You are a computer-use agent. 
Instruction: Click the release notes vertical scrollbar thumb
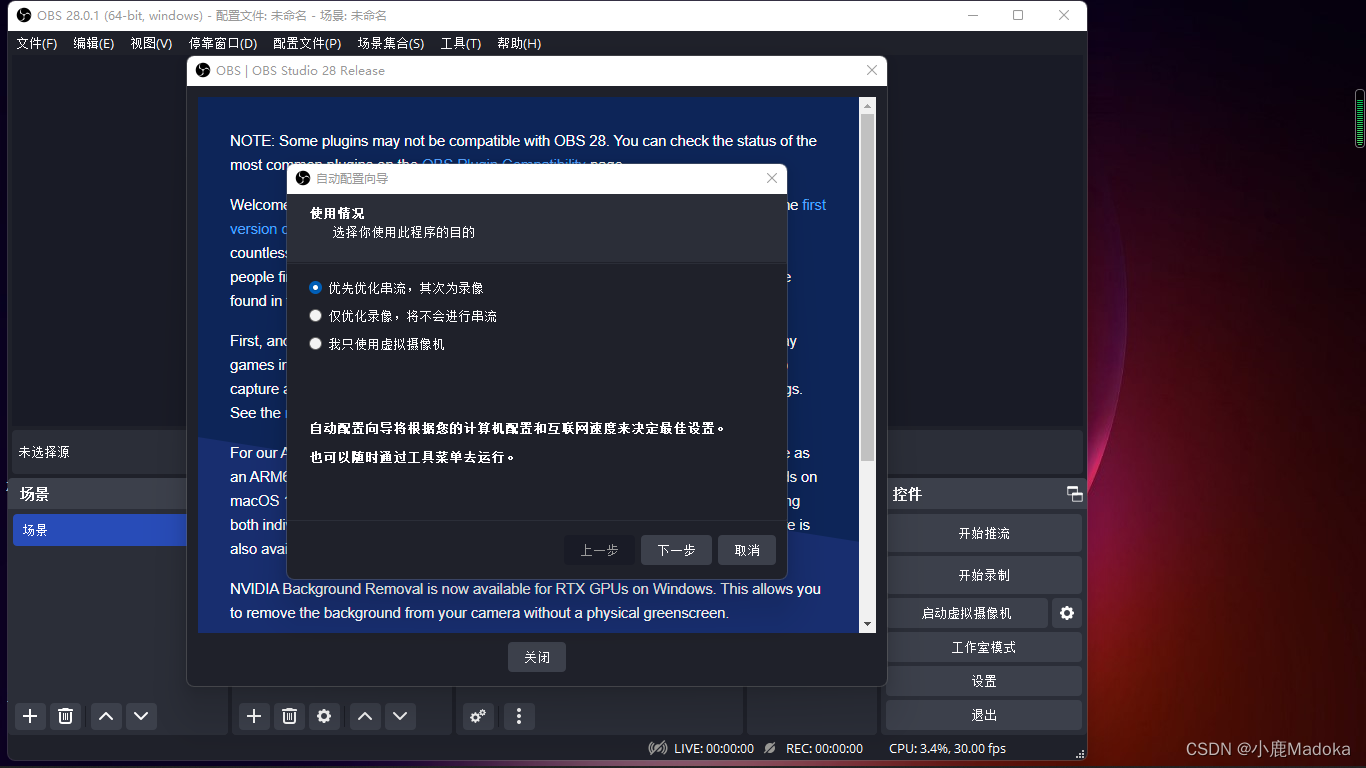point(867,288)
